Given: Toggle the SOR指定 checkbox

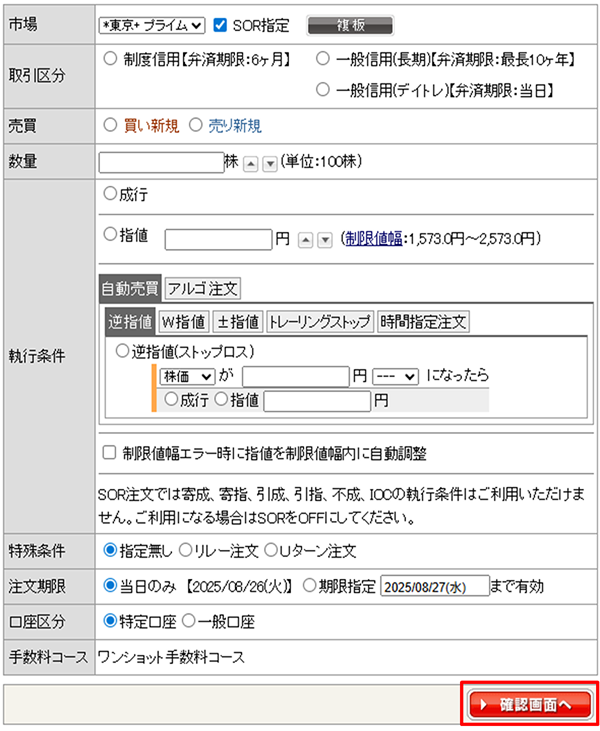Looking at the screenshot, I should pyautogui.click(x=221, y=25).
